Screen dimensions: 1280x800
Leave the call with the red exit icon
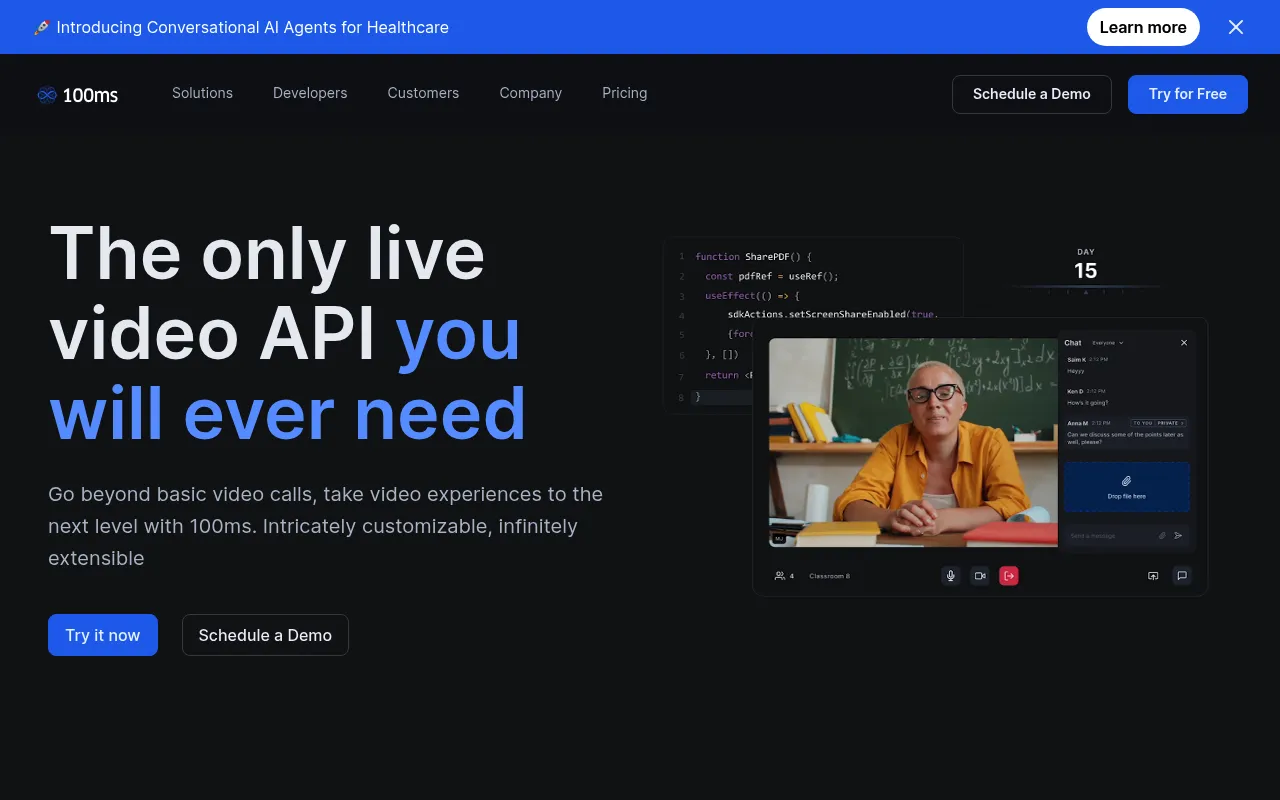(1009, 576)
